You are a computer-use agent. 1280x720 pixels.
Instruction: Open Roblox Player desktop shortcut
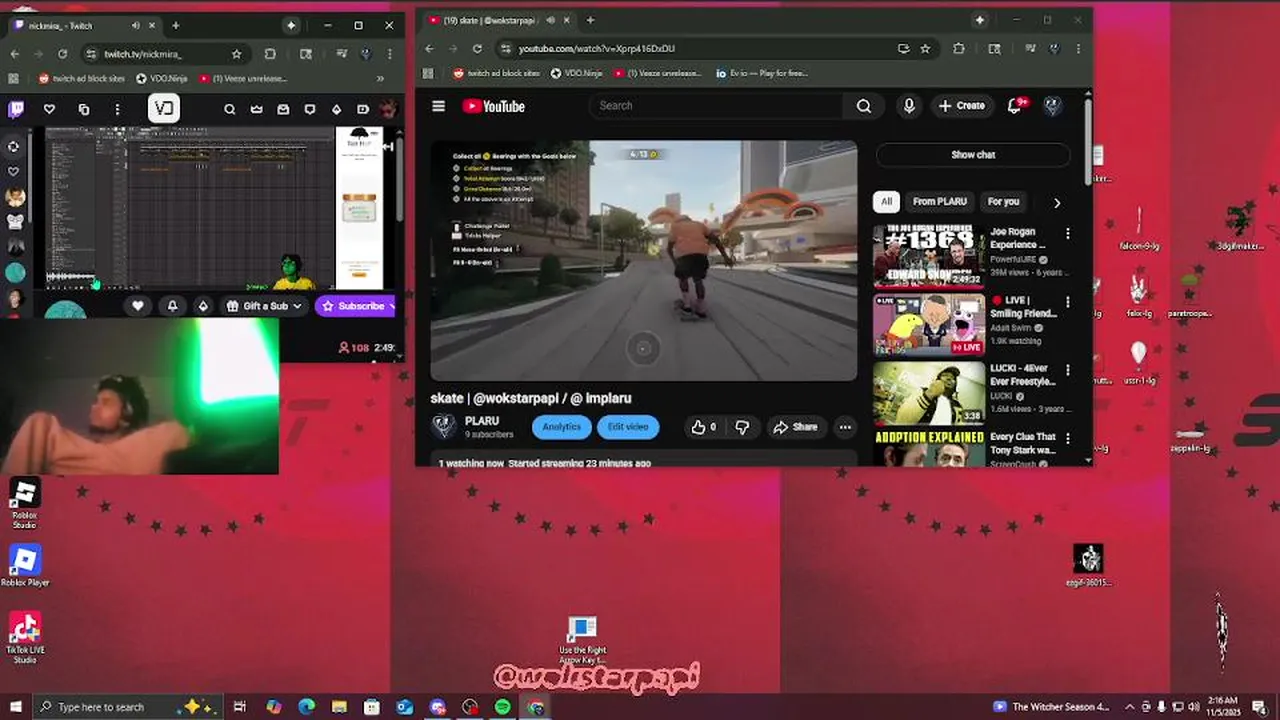click(x=24, y=565)
